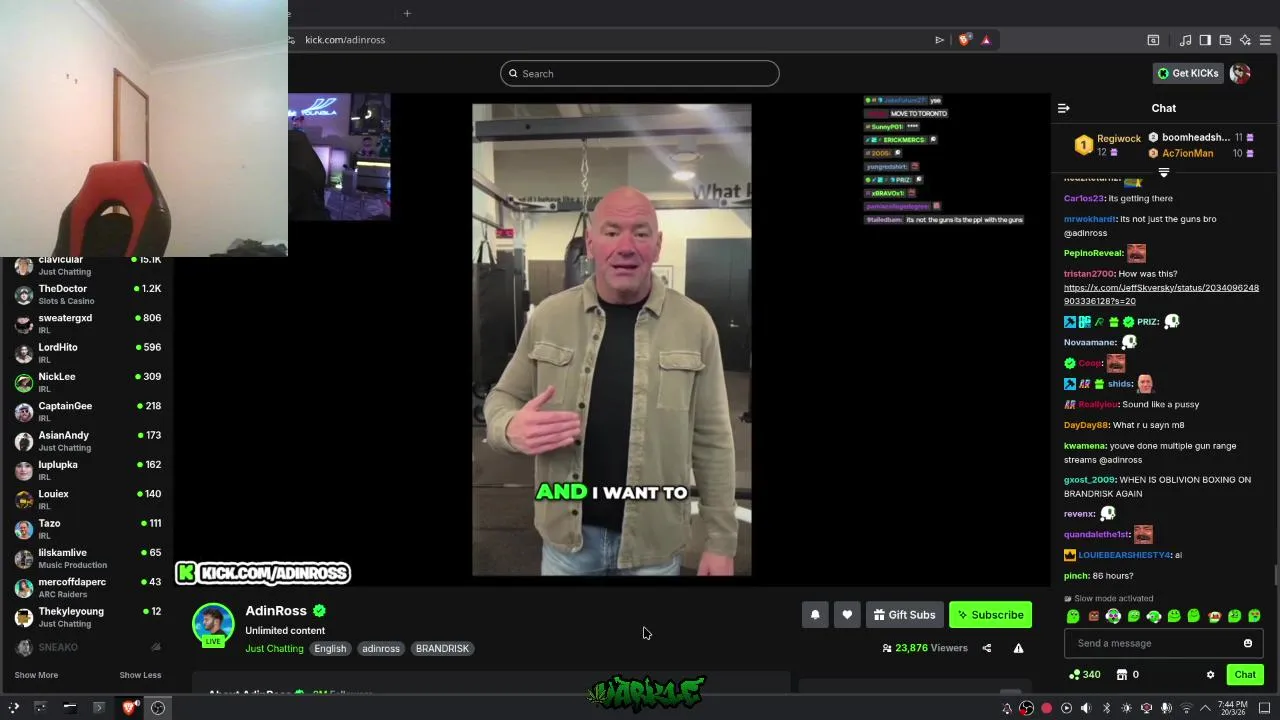The image size is (1280, 720).
Task: Open the Brave Shields icon in address bar
Action: coord(964,40)
